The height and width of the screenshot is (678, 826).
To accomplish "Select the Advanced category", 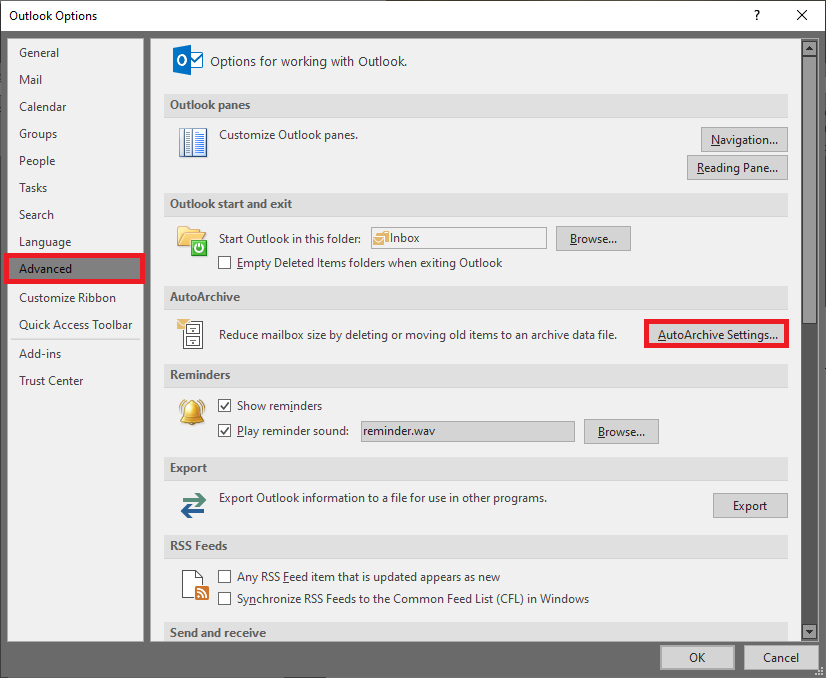I will click(x=75, y=269).
